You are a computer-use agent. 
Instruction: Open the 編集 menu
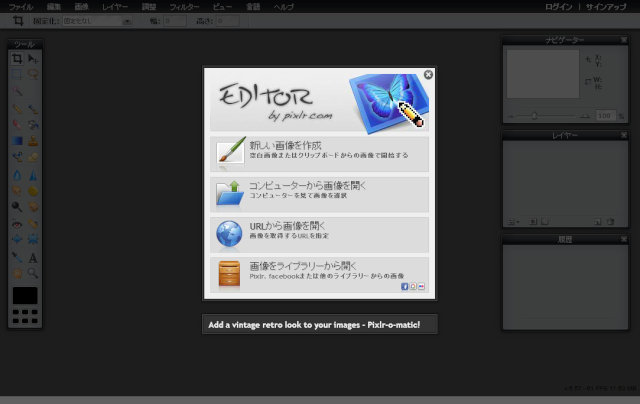point(53,7)
